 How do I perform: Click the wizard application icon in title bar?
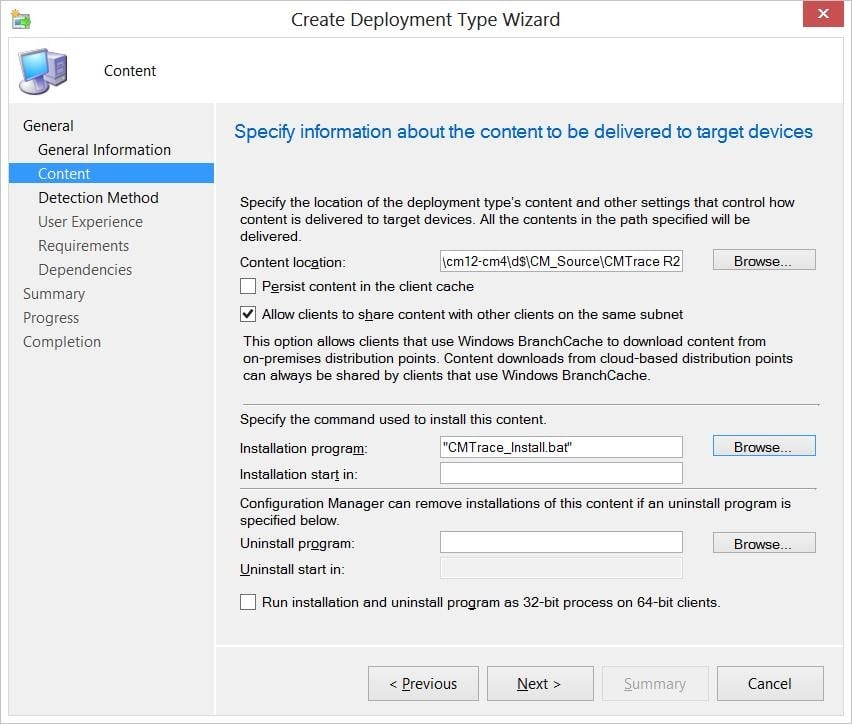22,19
